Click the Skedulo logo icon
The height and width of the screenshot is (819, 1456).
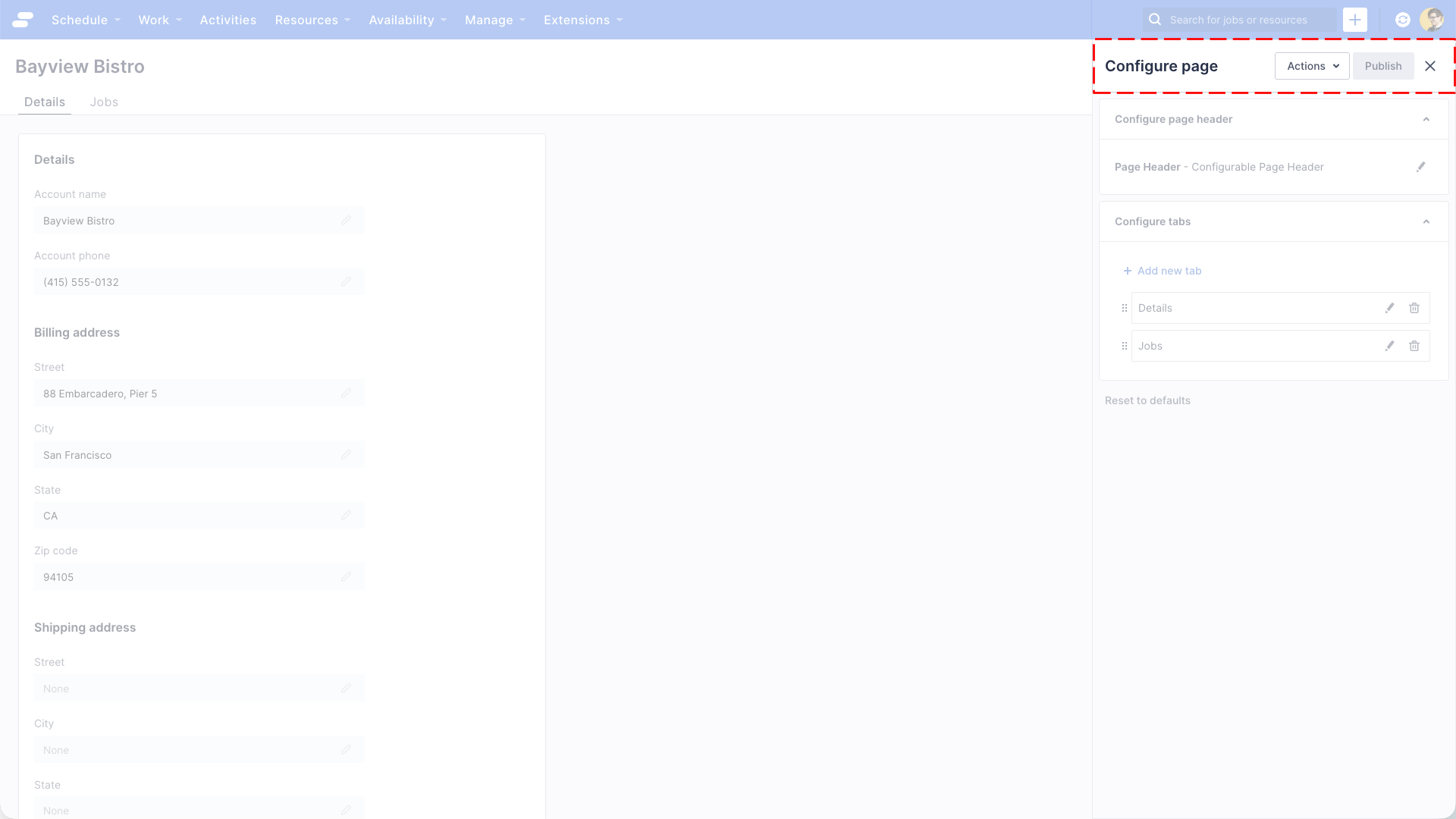tap(24, 20)
